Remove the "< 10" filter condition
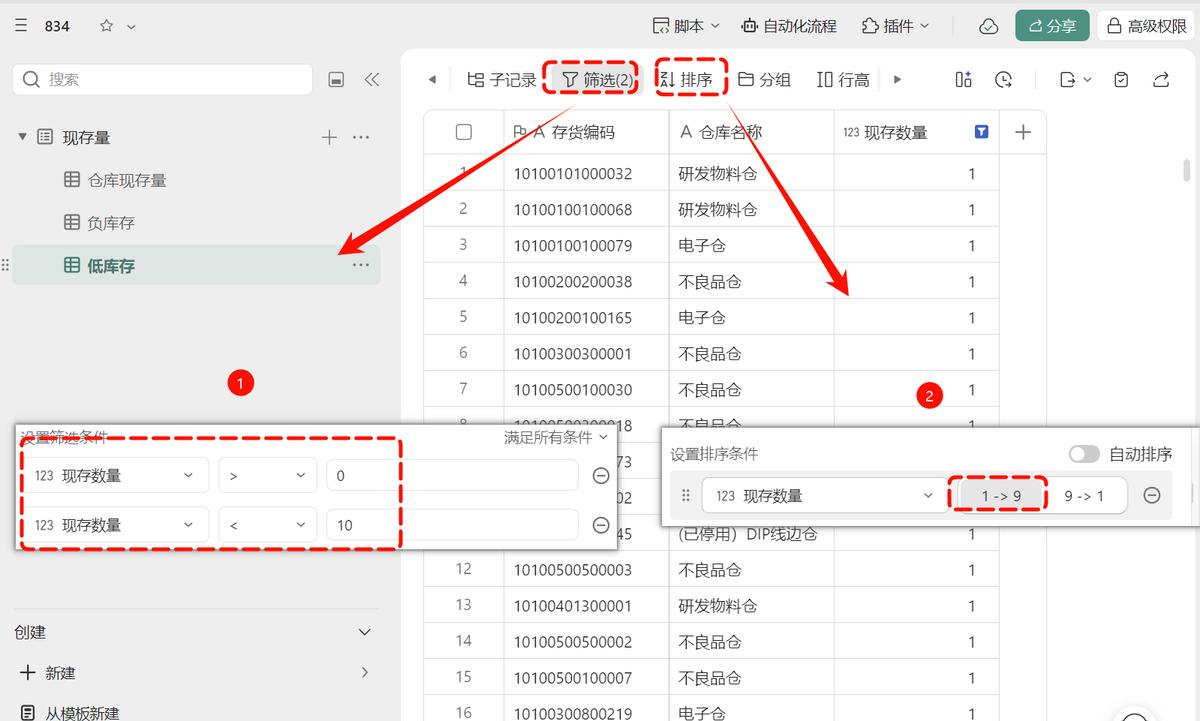This screenshot has height=721, width=1200. (601, 525)
